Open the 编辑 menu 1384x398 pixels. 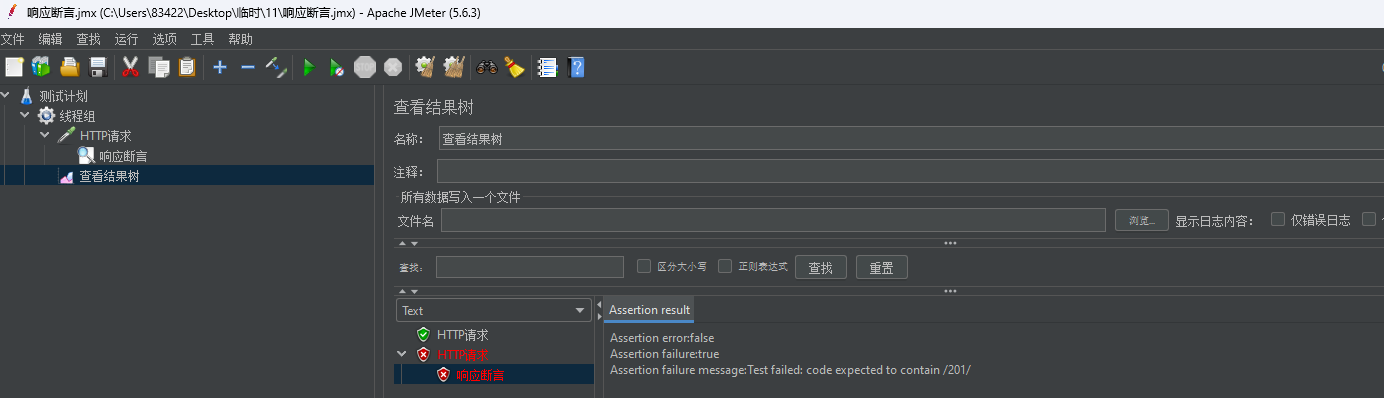50,39
